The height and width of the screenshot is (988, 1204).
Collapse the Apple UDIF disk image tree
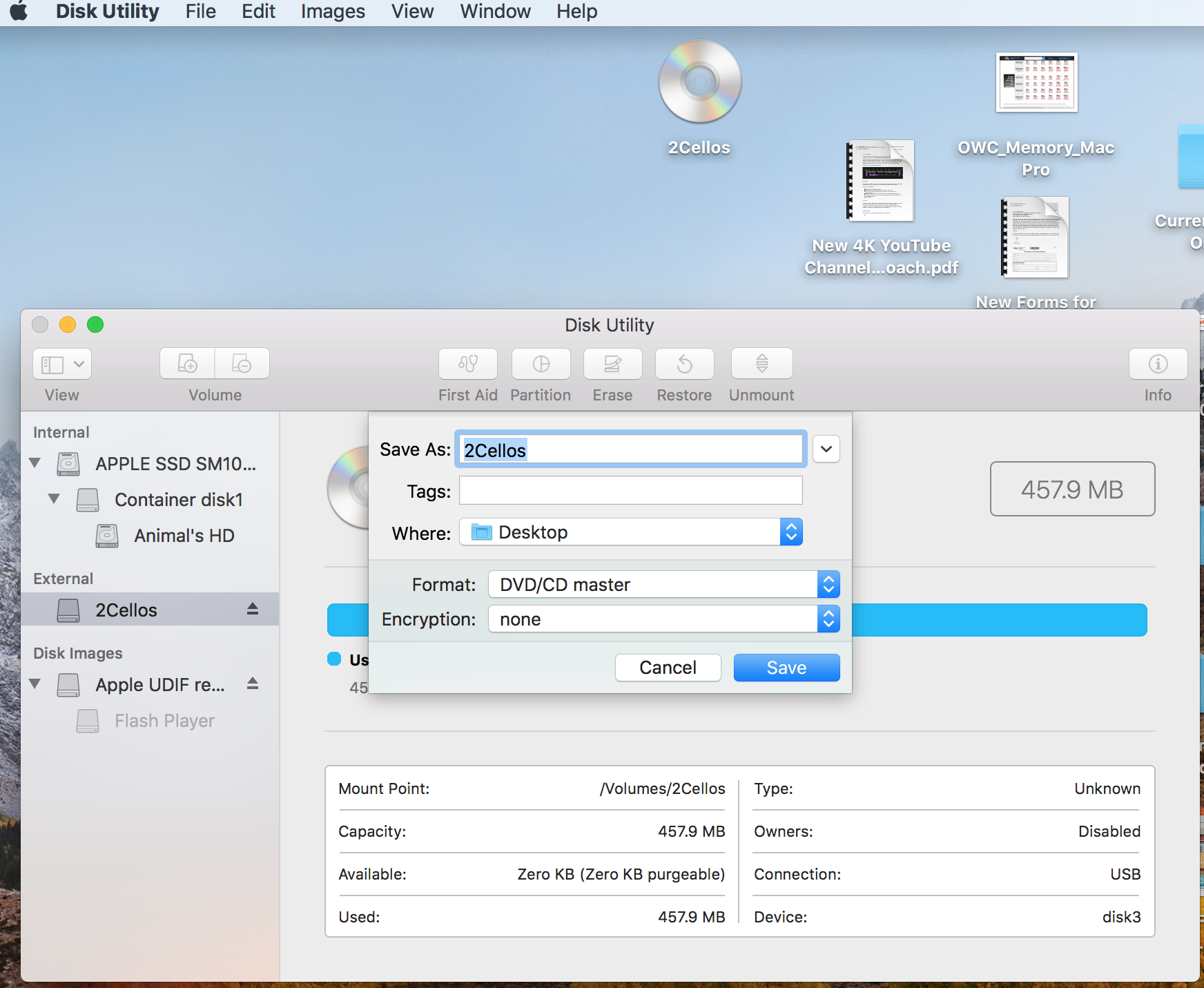(35, 684)
